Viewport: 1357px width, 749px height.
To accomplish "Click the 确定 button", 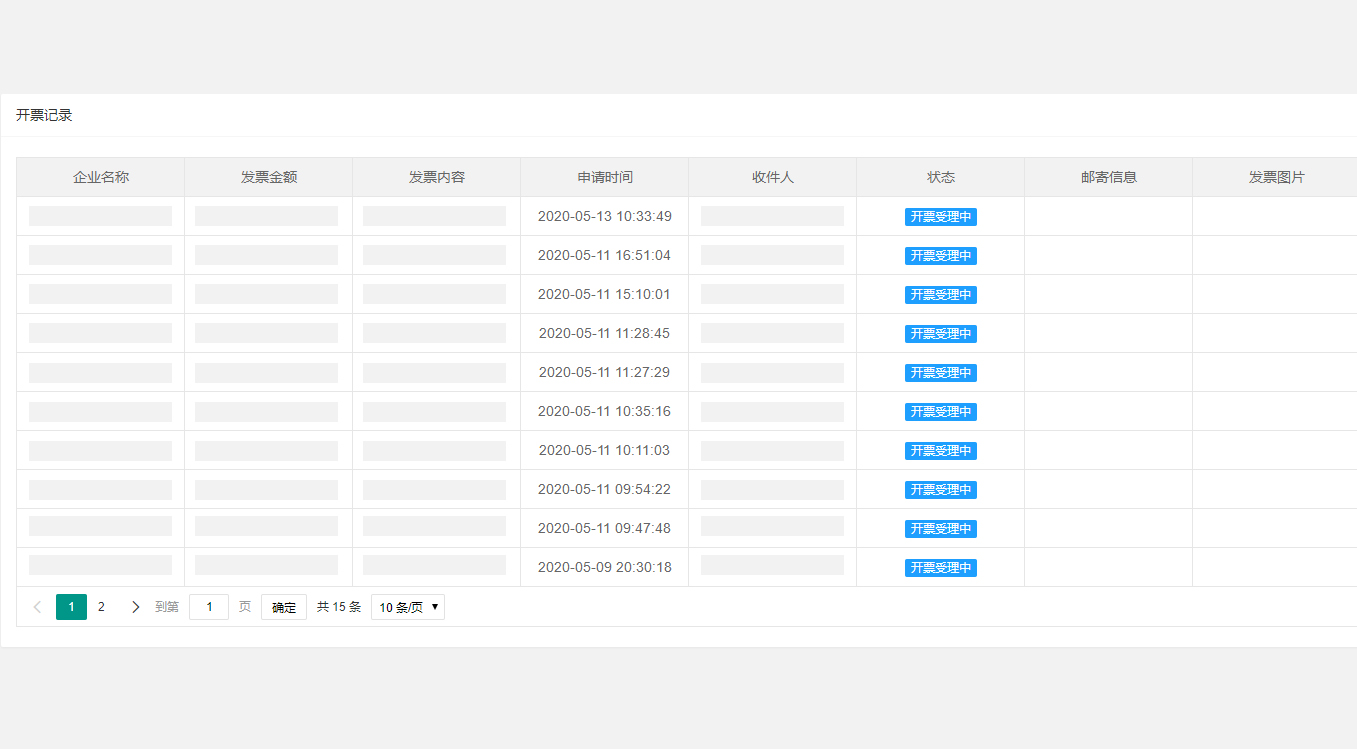I will 284,607.
